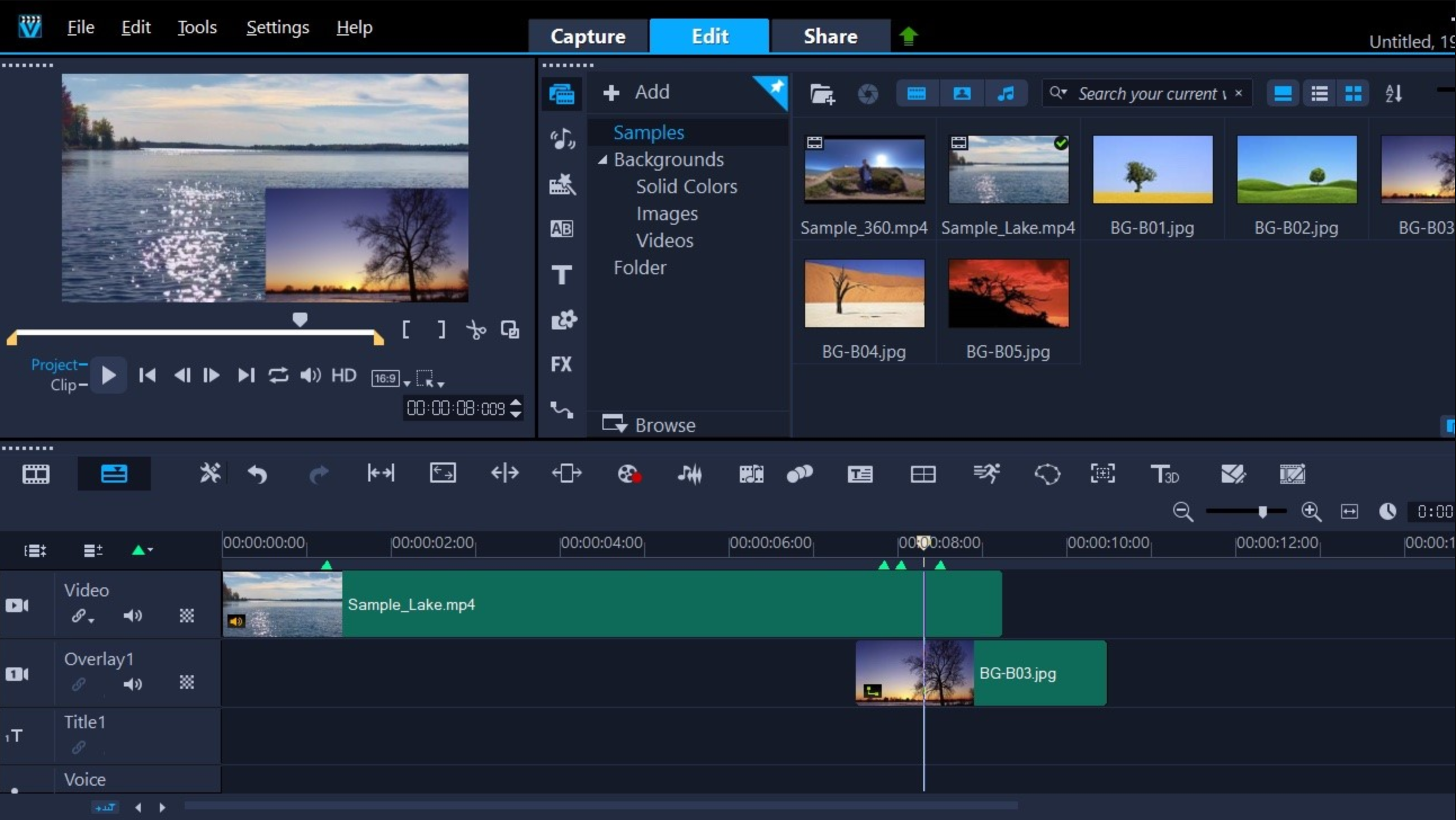Collapse the Backgrounds category
Viewport: 1456px width, 820px height.
603,159
